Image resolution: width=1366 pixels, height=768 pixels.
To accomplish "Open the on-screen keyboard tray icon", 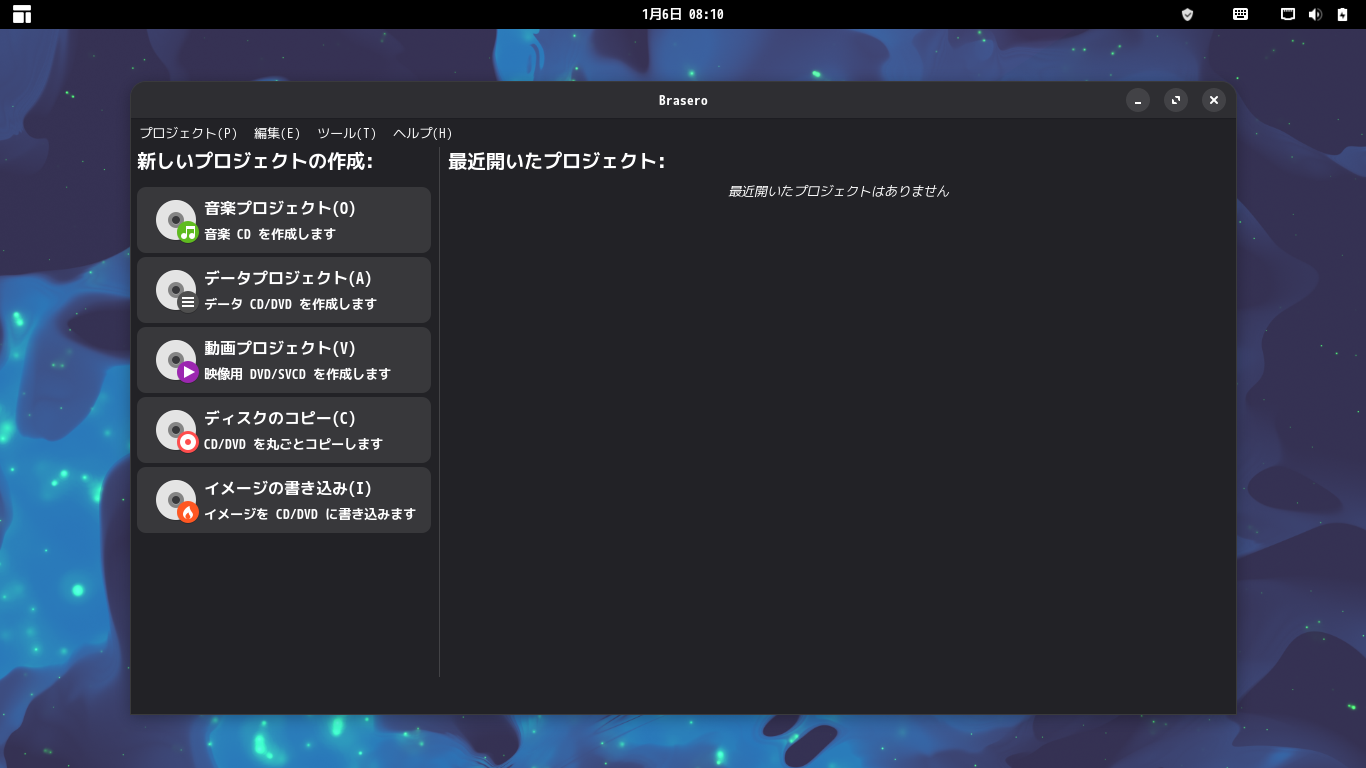I will pyautogui.click(x=1240, y=14).
